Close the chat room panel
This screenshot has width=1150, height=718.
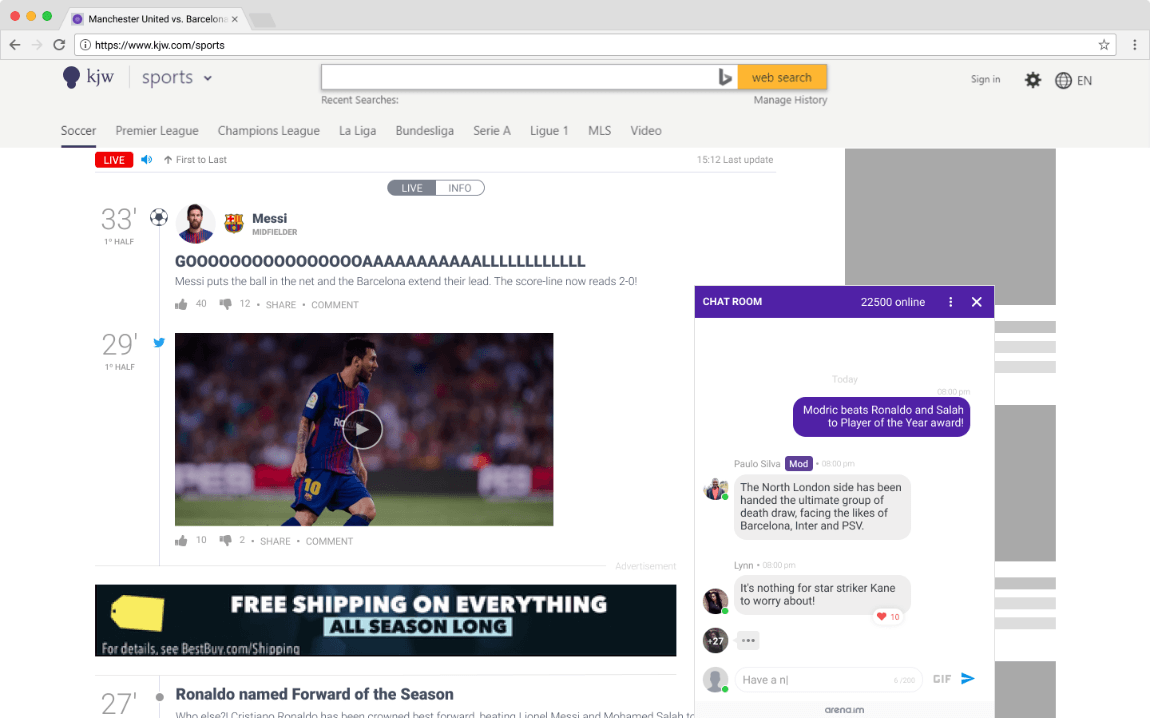976,302
